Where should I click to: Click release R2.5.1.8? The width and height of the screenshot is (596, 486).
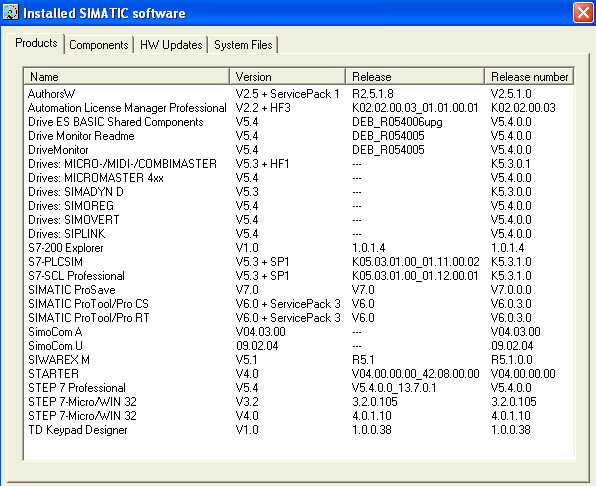click(x=372, y=93)
